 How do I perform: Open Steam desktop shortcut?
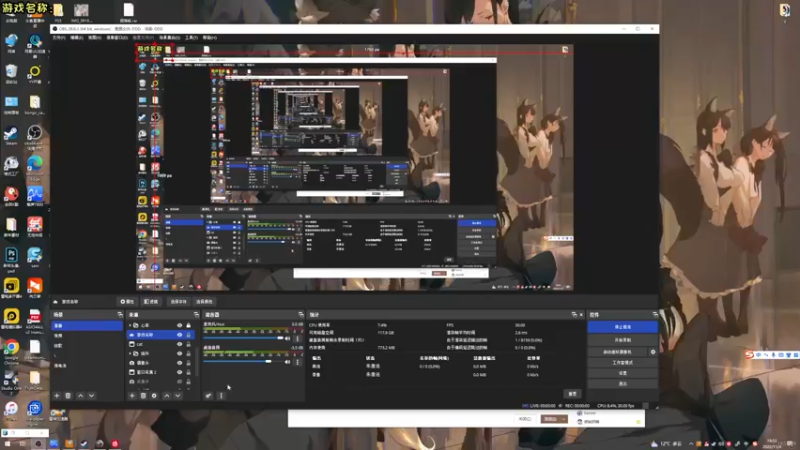click(x=11, y=136)
